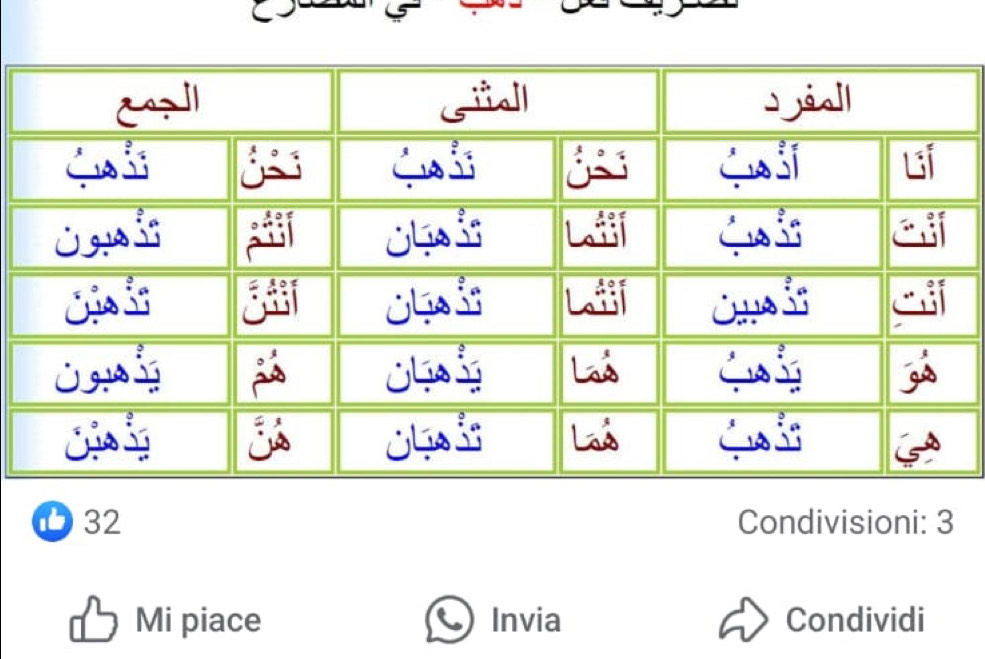Click the تذهبين verb cell
This screenshot has height=659, width=985.
tap(772, 305)
